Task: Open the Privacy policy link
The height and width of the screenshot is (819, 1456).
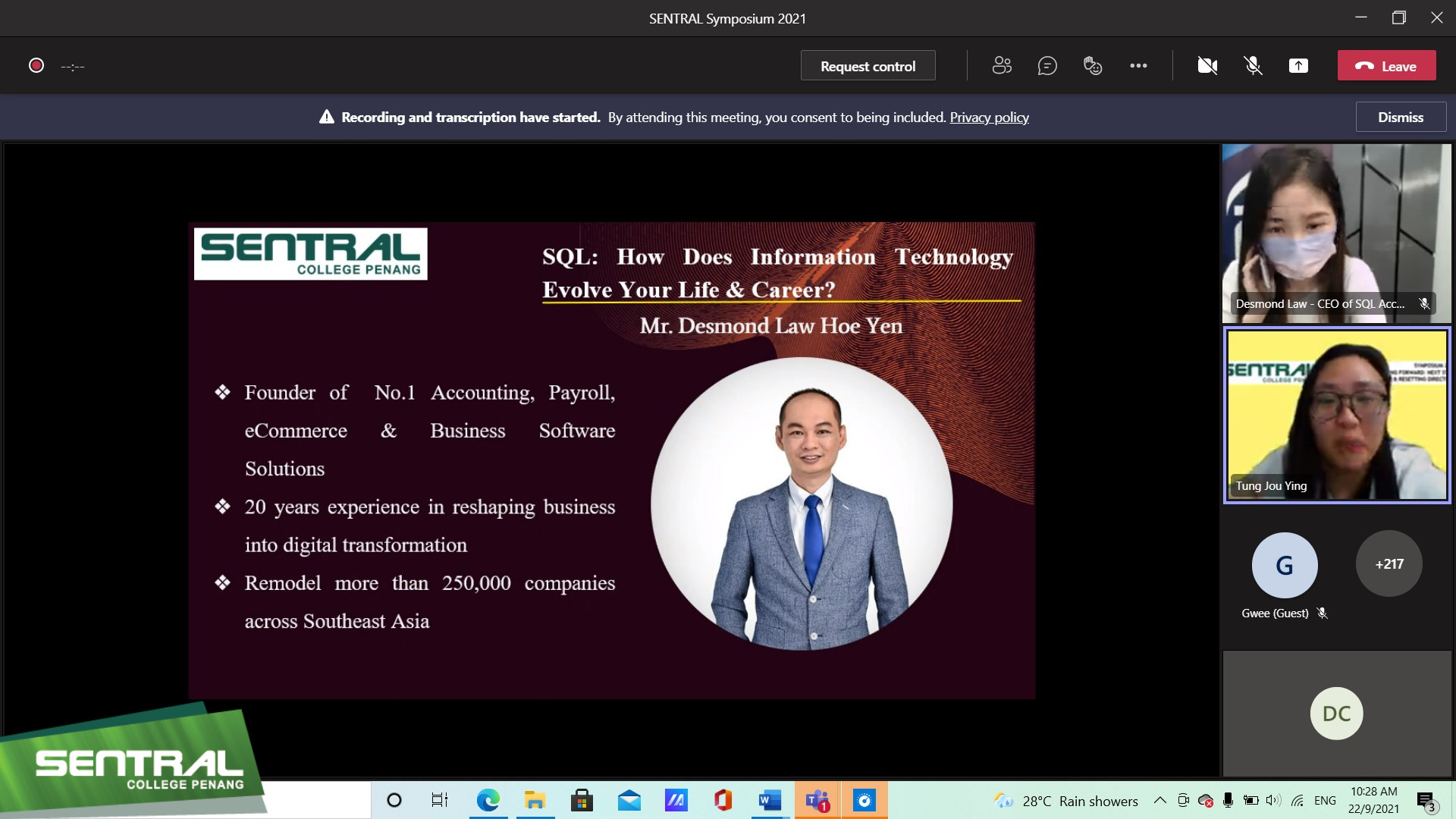Action: 989,118
